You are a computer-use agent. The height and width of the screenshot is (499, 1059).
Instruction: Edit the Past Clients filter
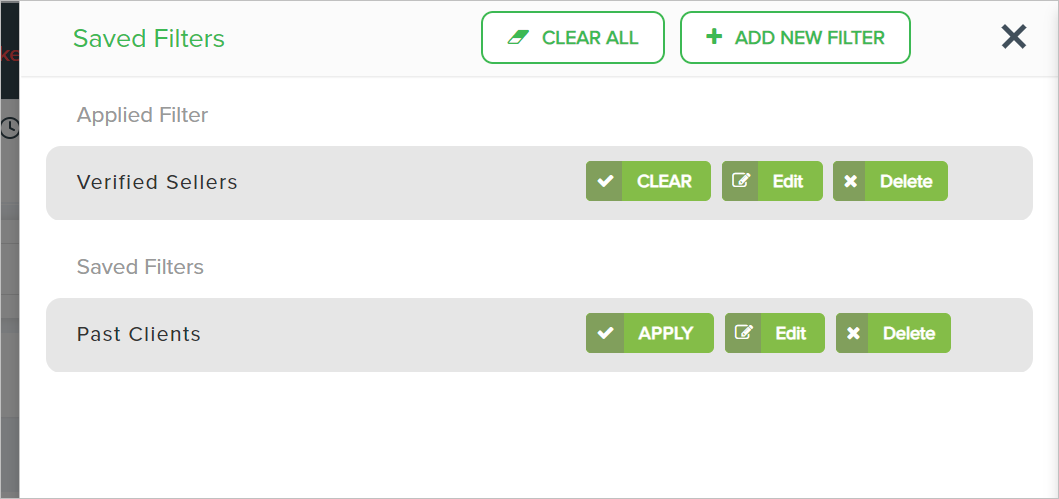790,333
